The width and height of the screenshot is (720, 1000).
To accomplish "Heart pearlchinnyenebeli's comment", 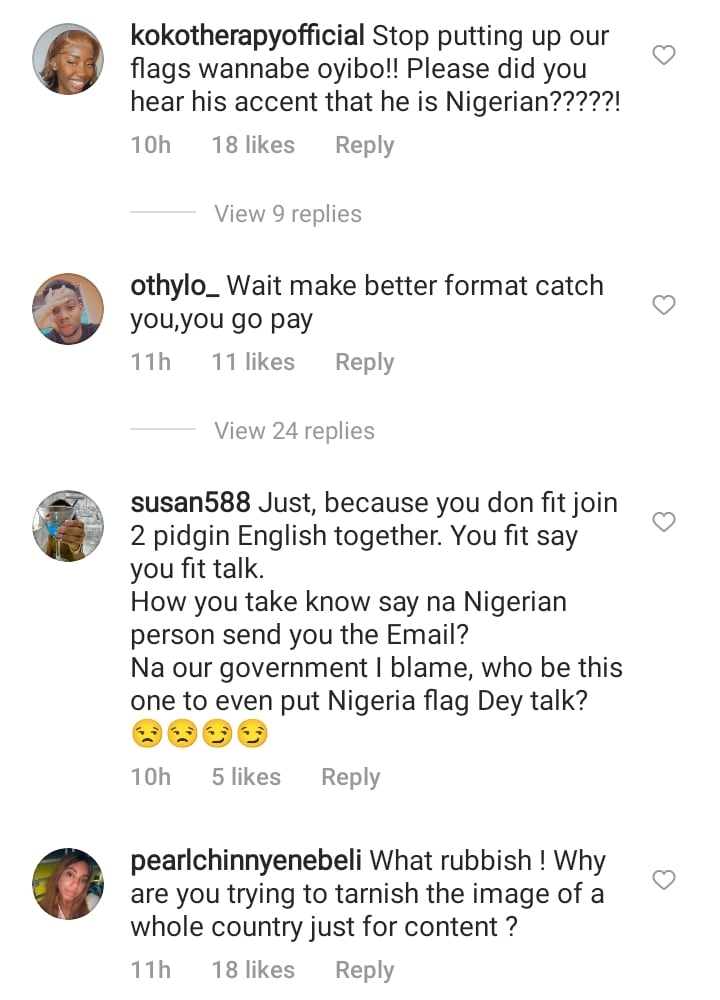I will [664, 880].
